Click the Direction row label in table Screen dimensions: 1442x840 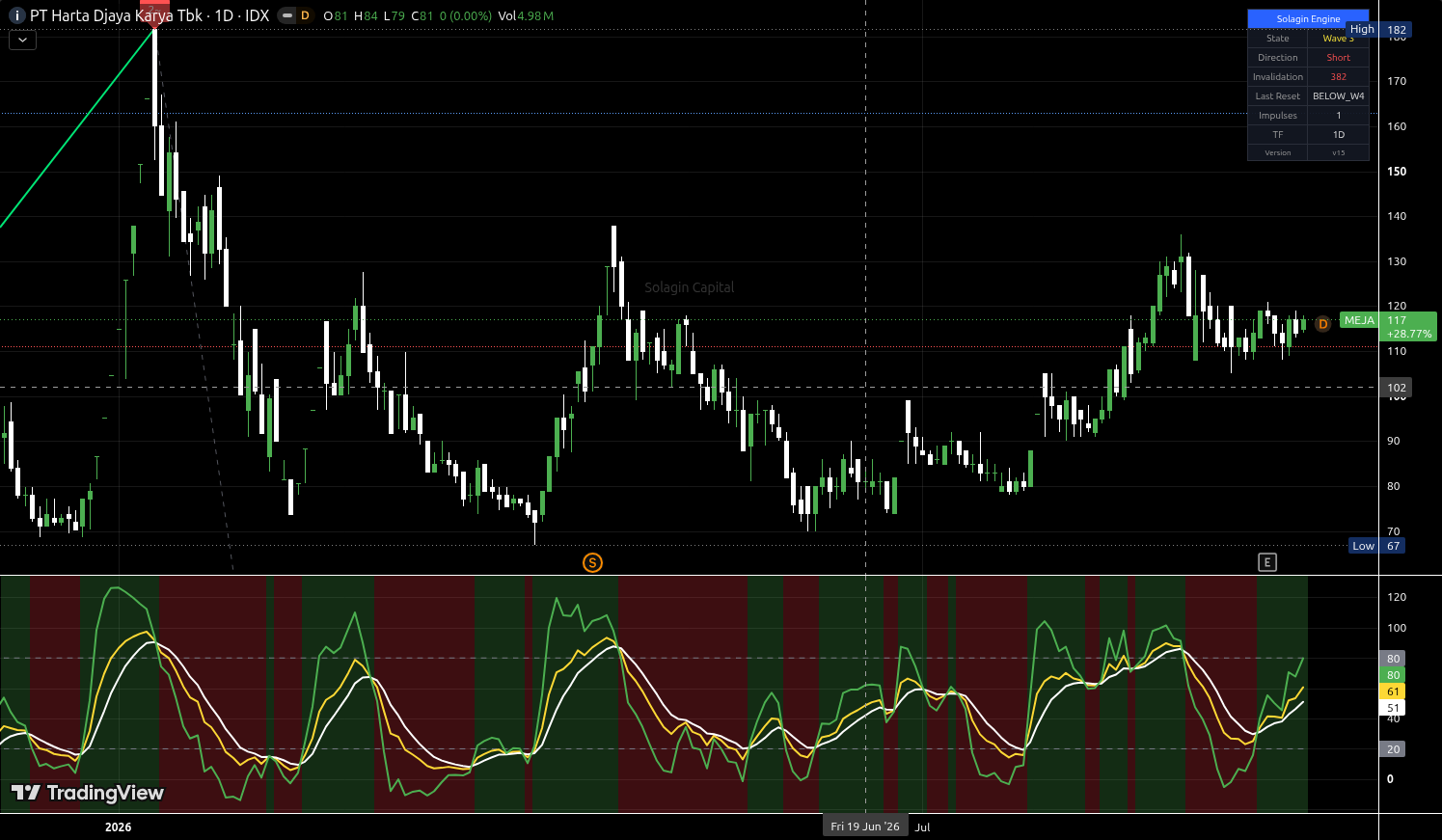coord(1277,58)
